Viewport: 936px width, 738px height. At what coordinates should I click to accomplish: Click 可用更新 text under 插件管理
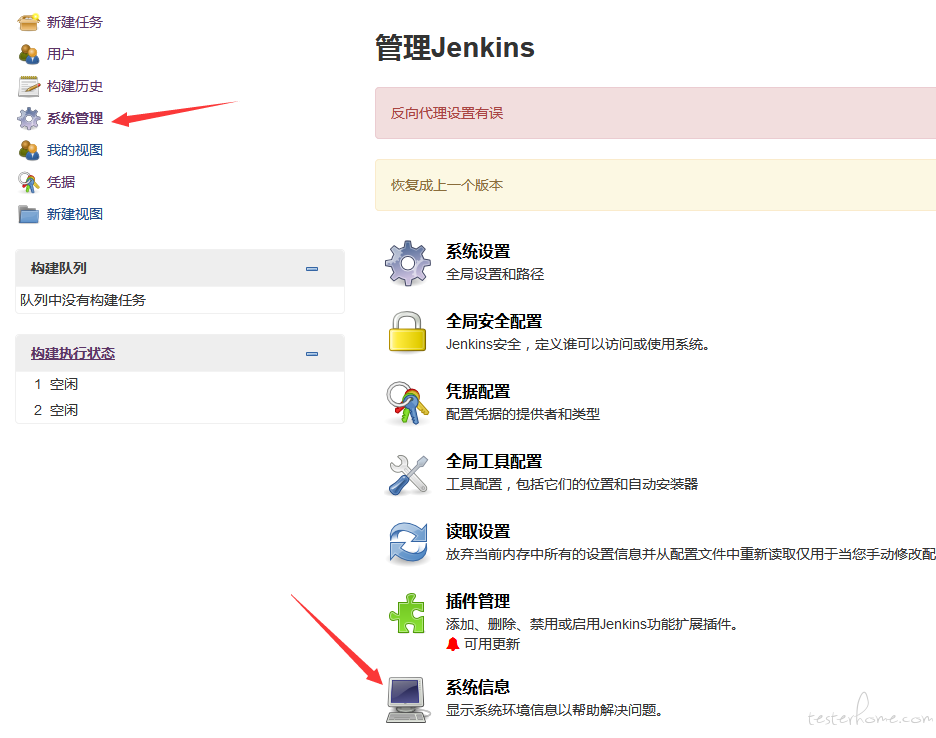(492, 644)
